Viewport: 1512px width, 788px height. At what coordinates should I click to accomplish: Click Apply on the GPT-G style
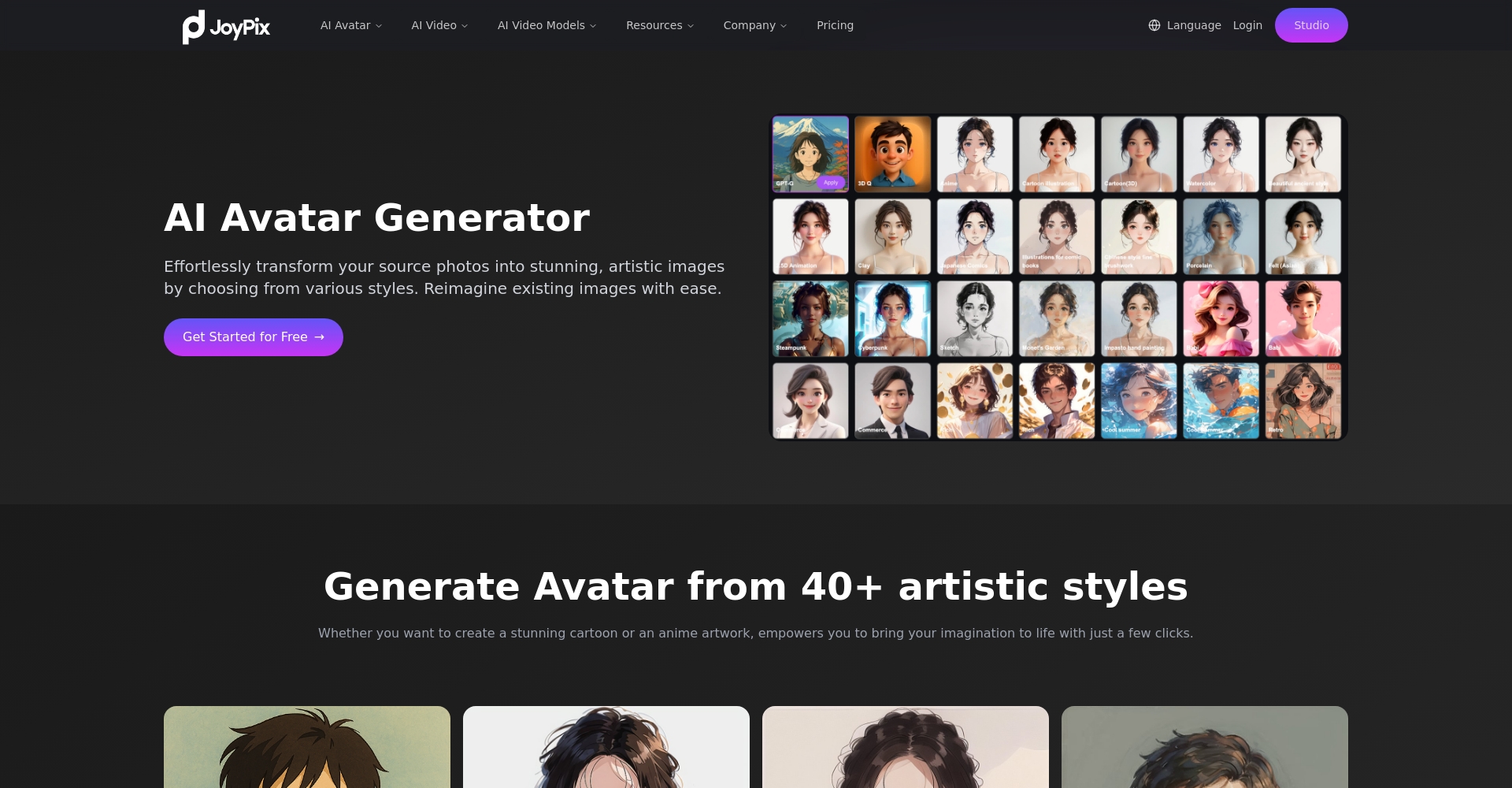[831, 183]
